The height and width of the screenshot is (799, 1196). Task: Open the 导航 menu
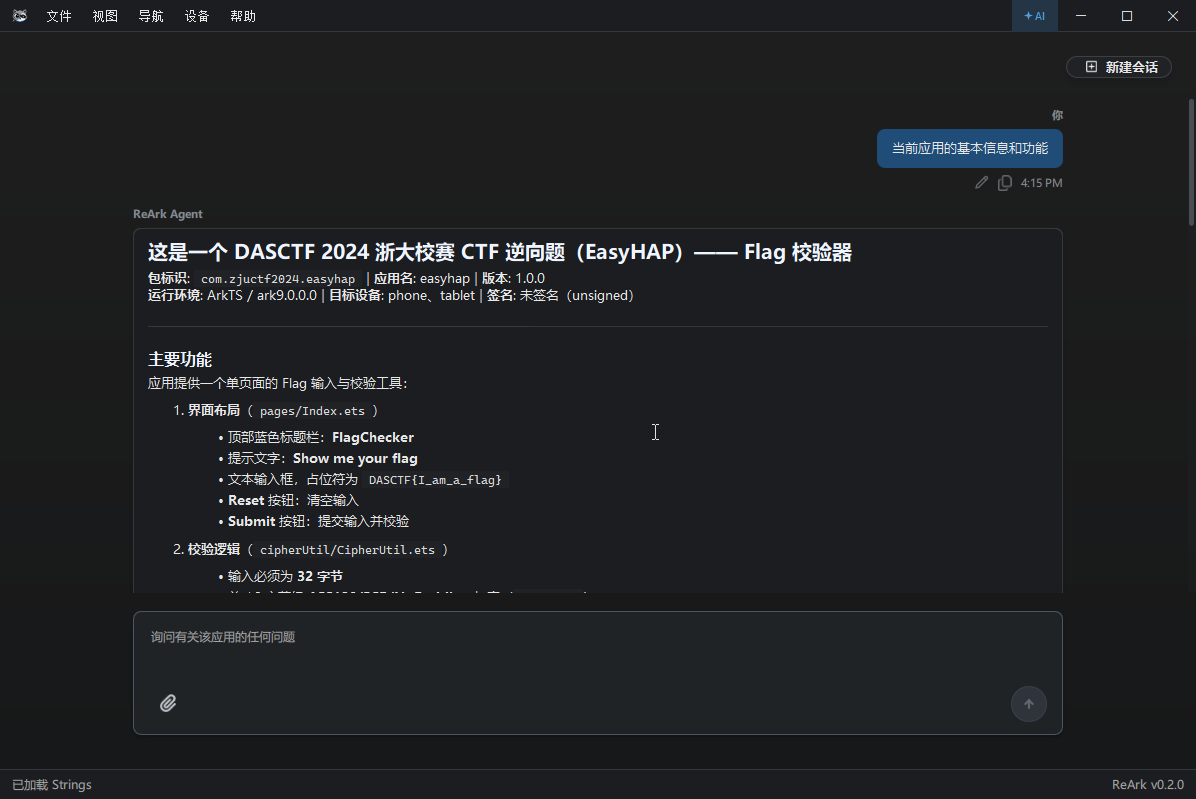click(150, 16)
